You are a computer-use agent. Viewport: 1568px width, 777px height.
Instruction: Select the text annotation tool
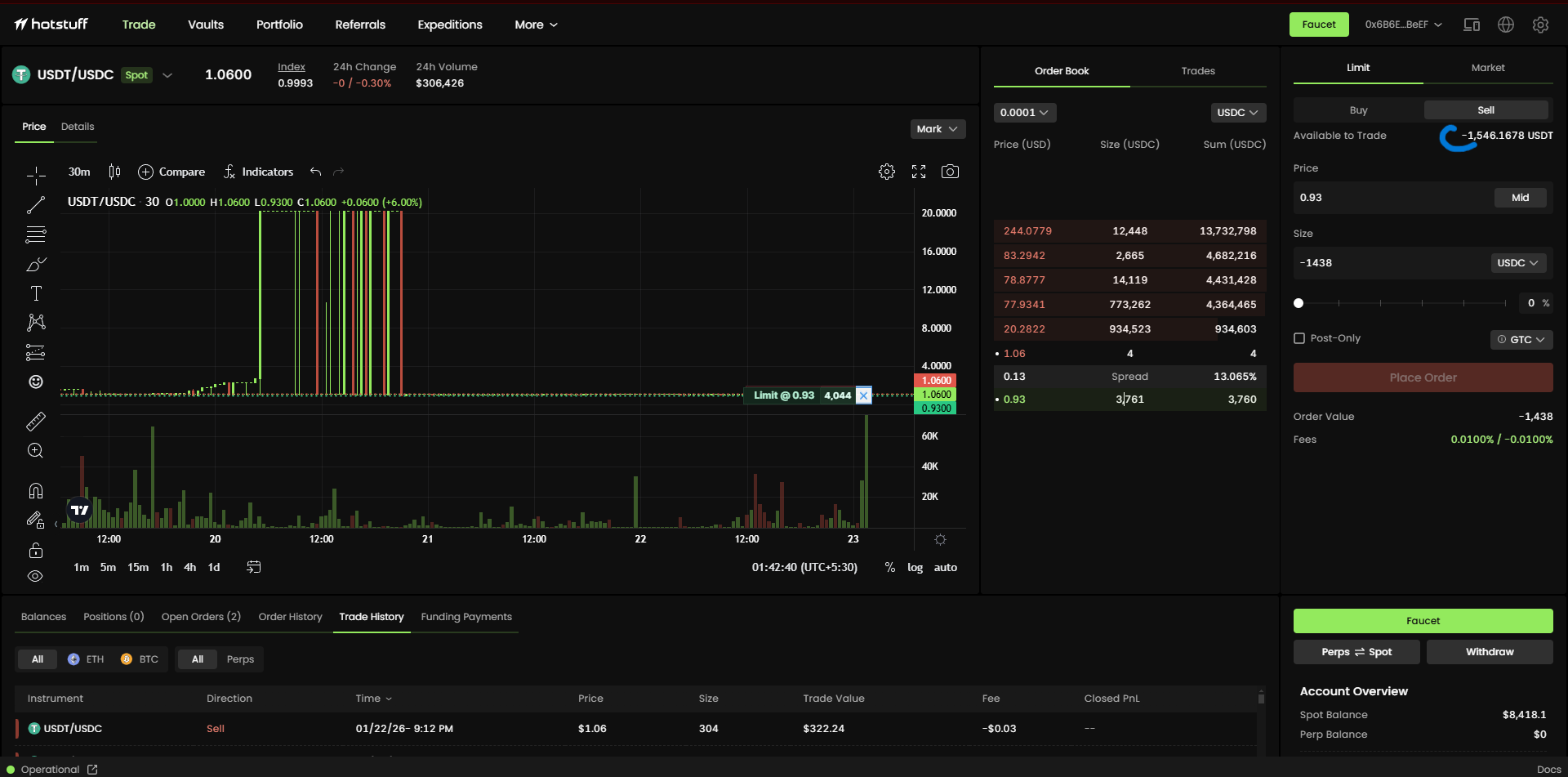[36, 293]
